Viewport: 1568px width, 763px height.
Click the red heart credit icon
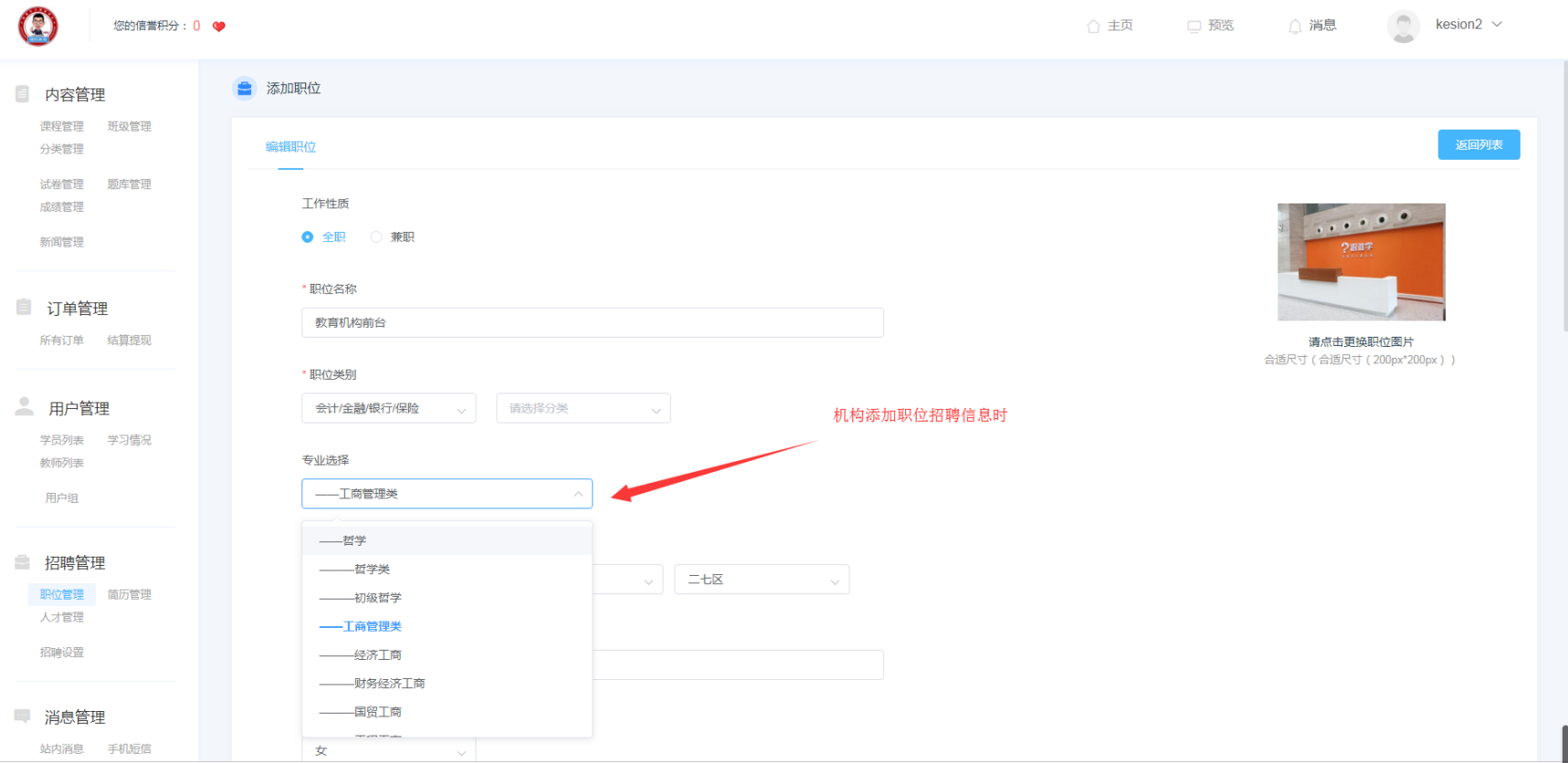[219, 26]
